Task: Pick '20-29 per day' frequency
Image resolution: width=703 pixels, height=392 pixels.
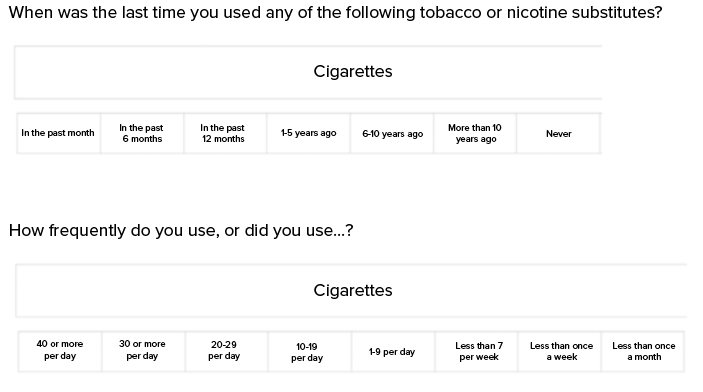Action: click(226, 352)
